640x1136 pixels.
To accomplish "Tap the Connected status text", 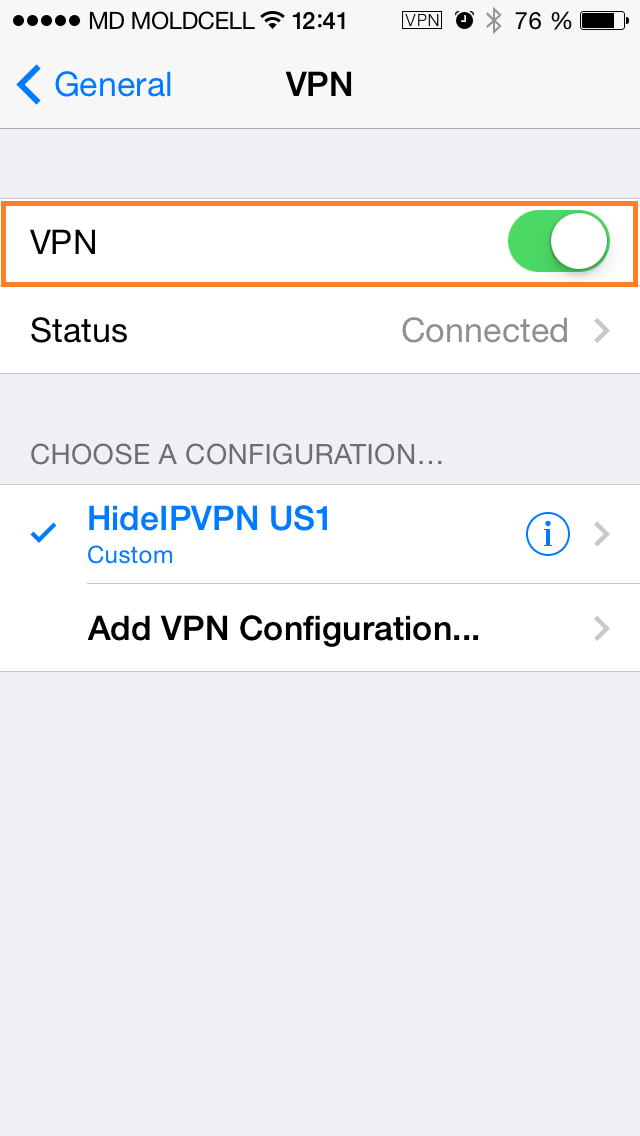I will [x=484, y=330].
